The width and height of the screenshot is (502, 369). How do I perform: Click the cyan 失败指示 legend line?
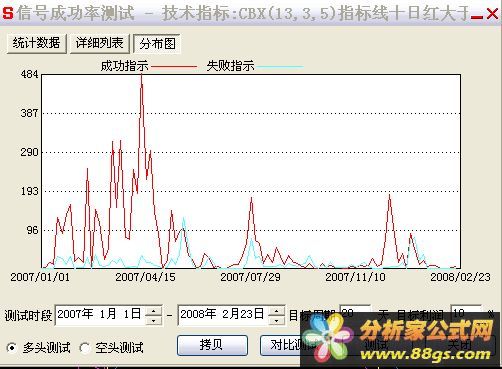coord(280,67)
